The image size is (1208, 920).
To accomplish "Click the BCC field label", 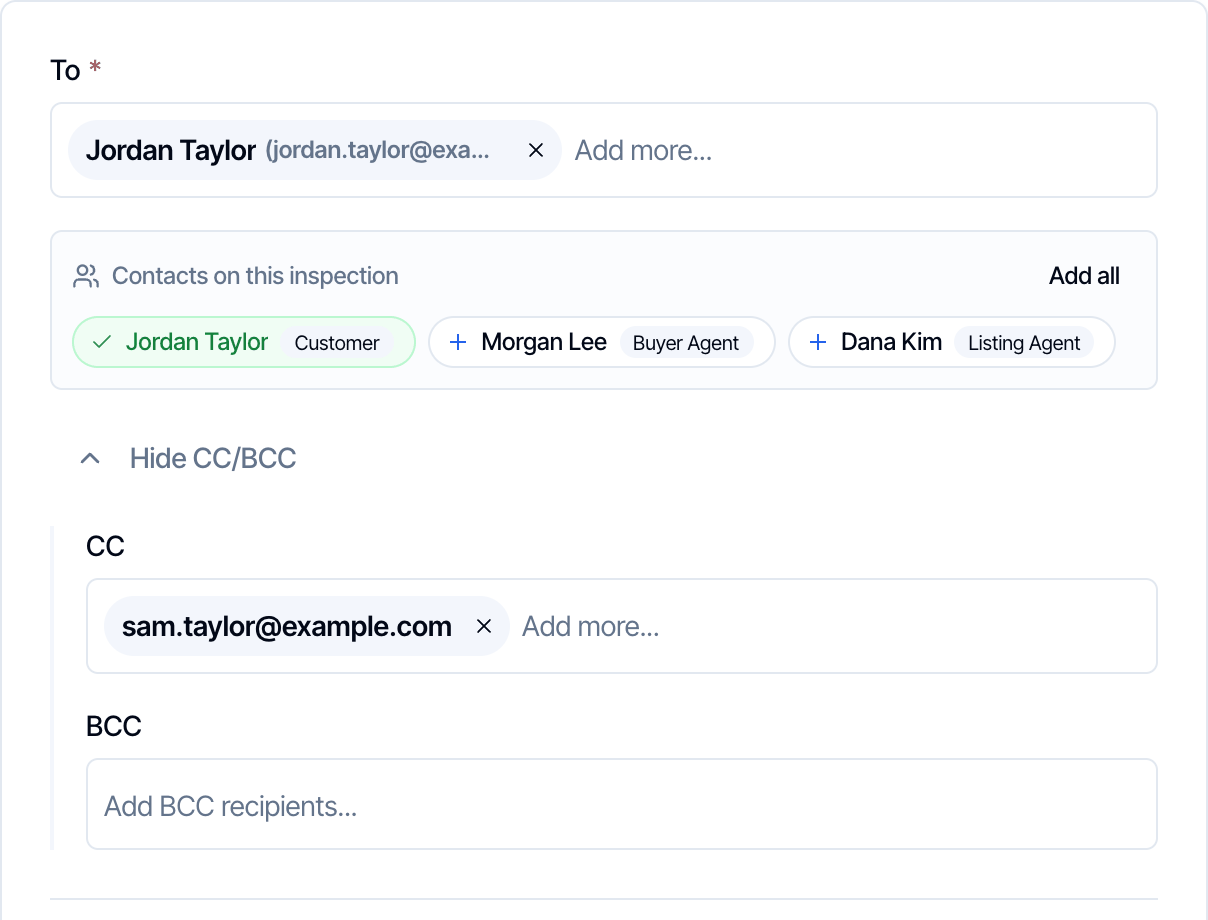I will coord(114,726).
